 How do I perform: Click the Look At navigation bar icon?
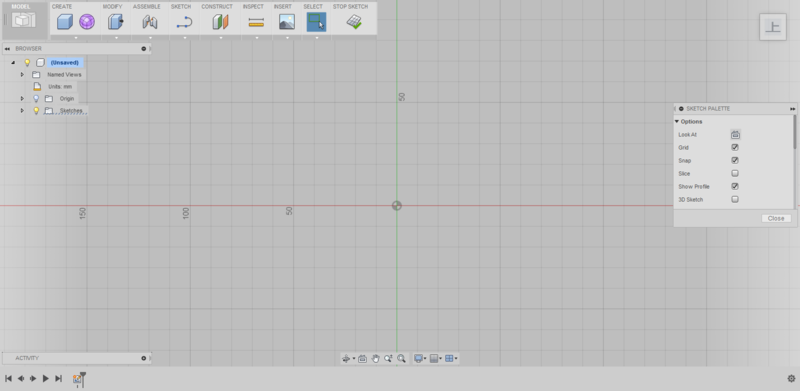[x=362, y=359]
